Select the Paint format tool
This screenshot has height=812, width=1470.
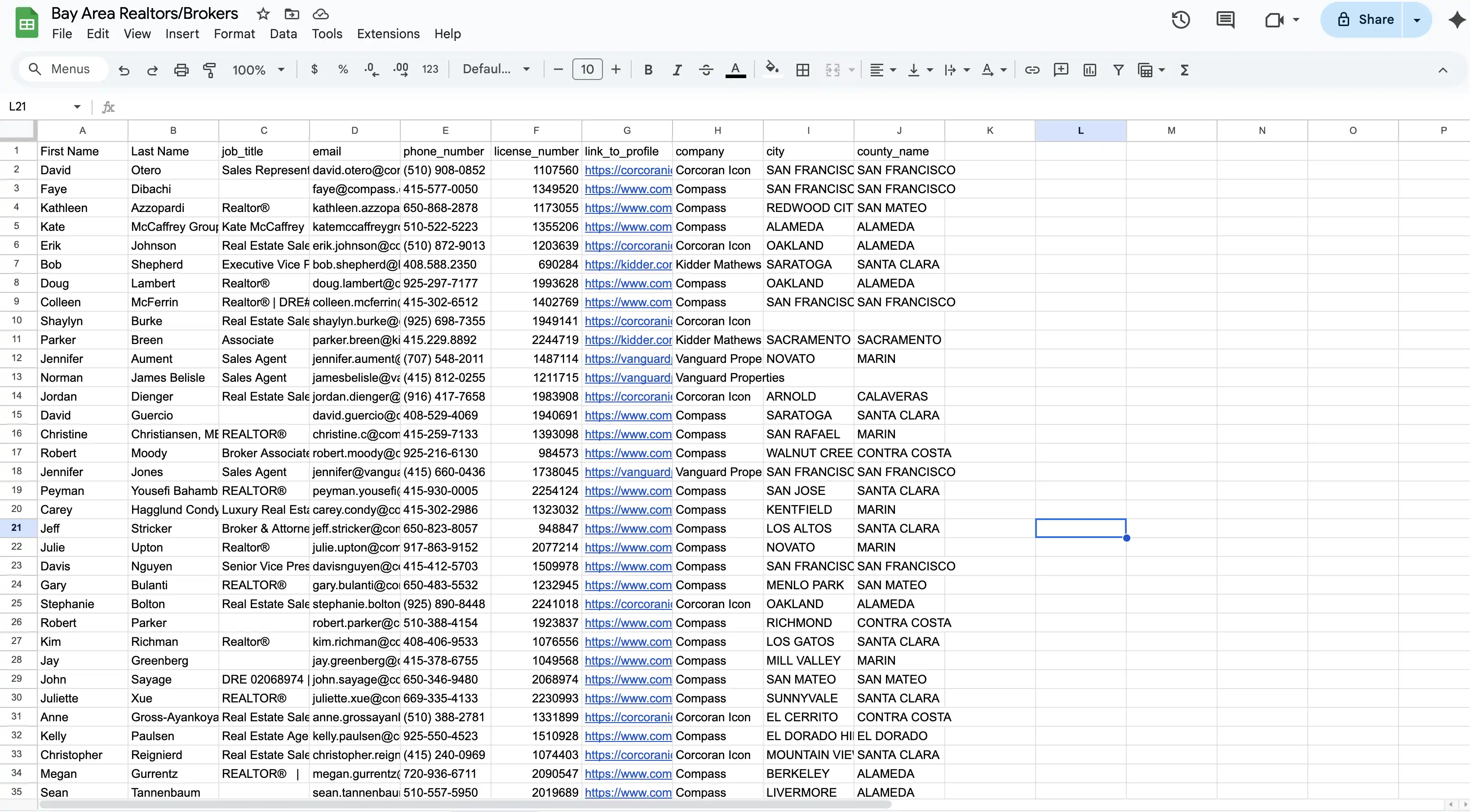coord(209,69)
